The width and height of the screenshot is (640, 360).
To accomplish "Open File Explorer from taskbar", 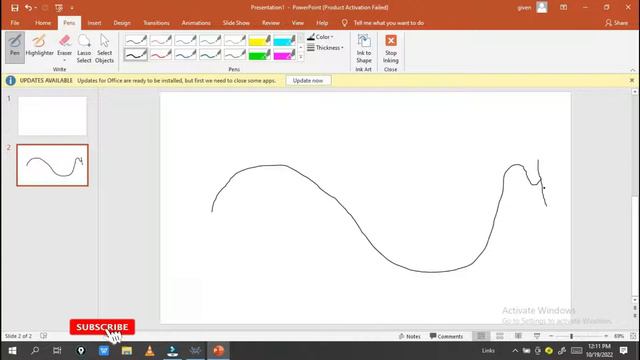I will (x=127, y=351).
